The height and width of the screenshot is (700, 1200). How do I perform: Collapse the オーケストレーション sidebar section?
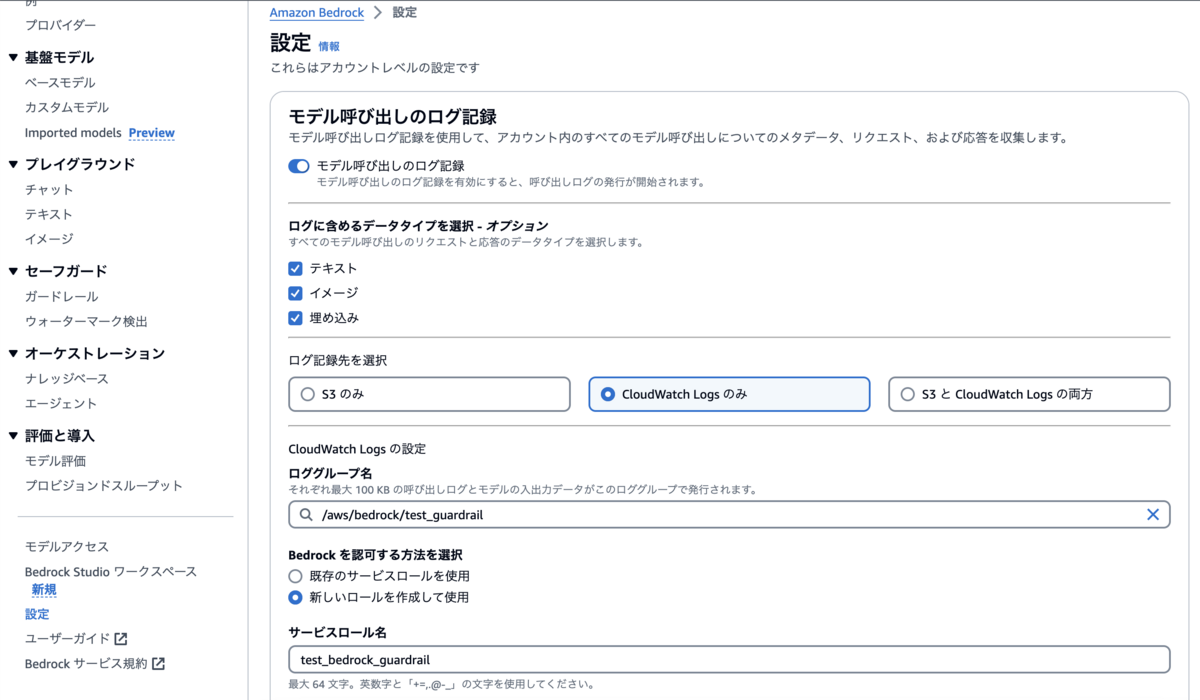point(13,353)
